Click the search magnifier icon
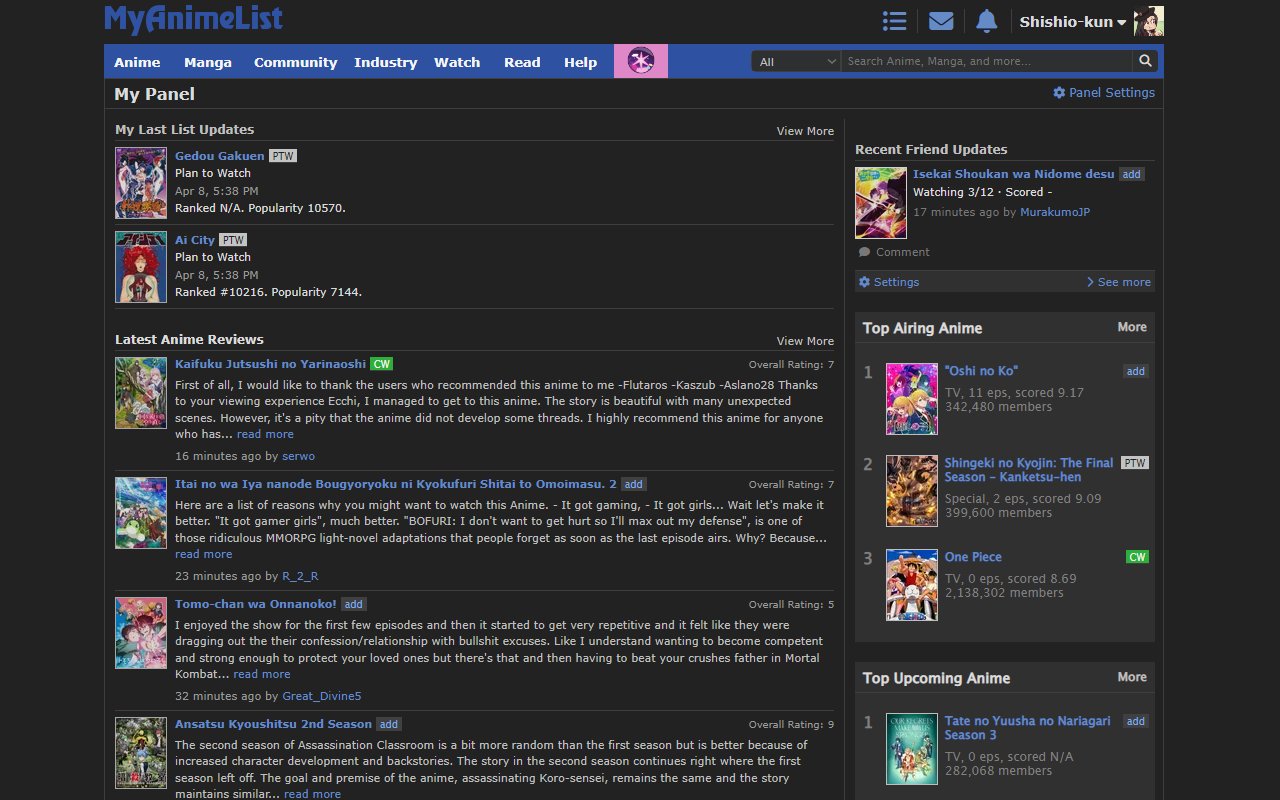This screenshot has width=1280, height=800. 1145,61
